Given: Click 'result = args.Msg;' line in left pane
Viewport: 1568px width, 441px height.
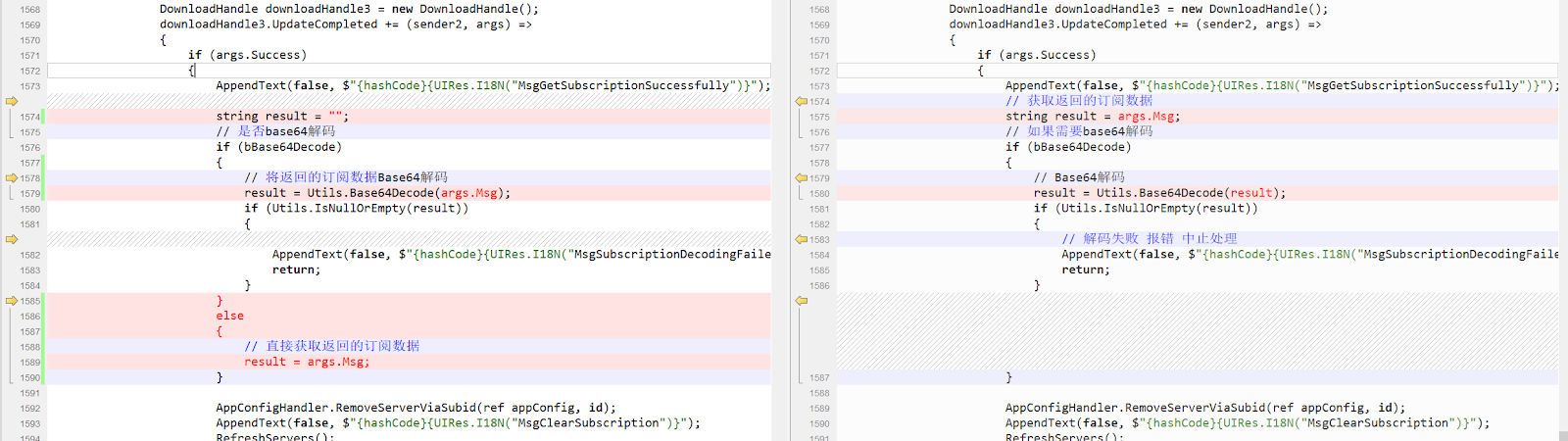Looking at the screenshot, I should (307, 362).
